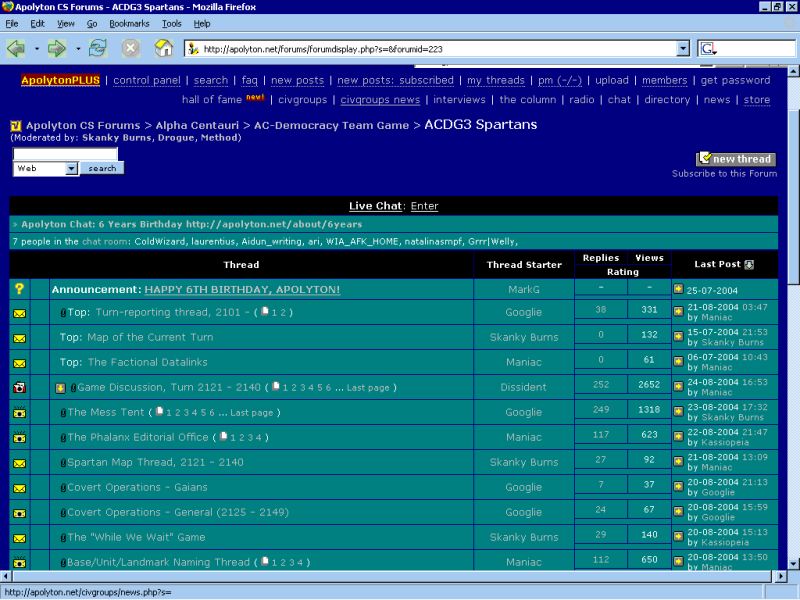800x600 pixels.
Task: Click the Forward navigation arrow
Action: pyautogui.click(x=56, y=48)
